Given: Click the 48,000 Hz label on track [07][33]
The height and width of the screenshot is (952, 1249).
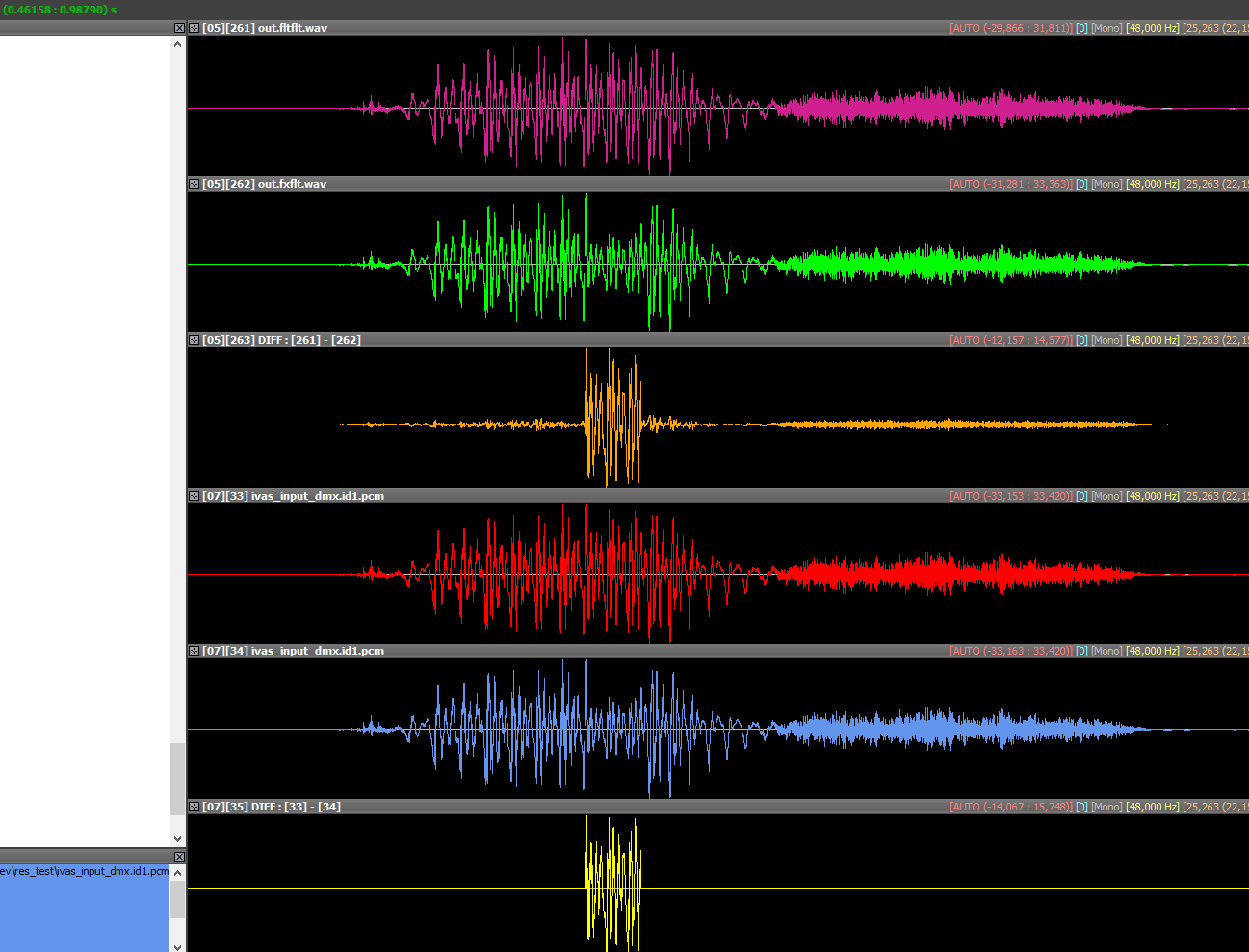Looking at the screenshot, I should pyautogui.click(x=1152, y=496).
